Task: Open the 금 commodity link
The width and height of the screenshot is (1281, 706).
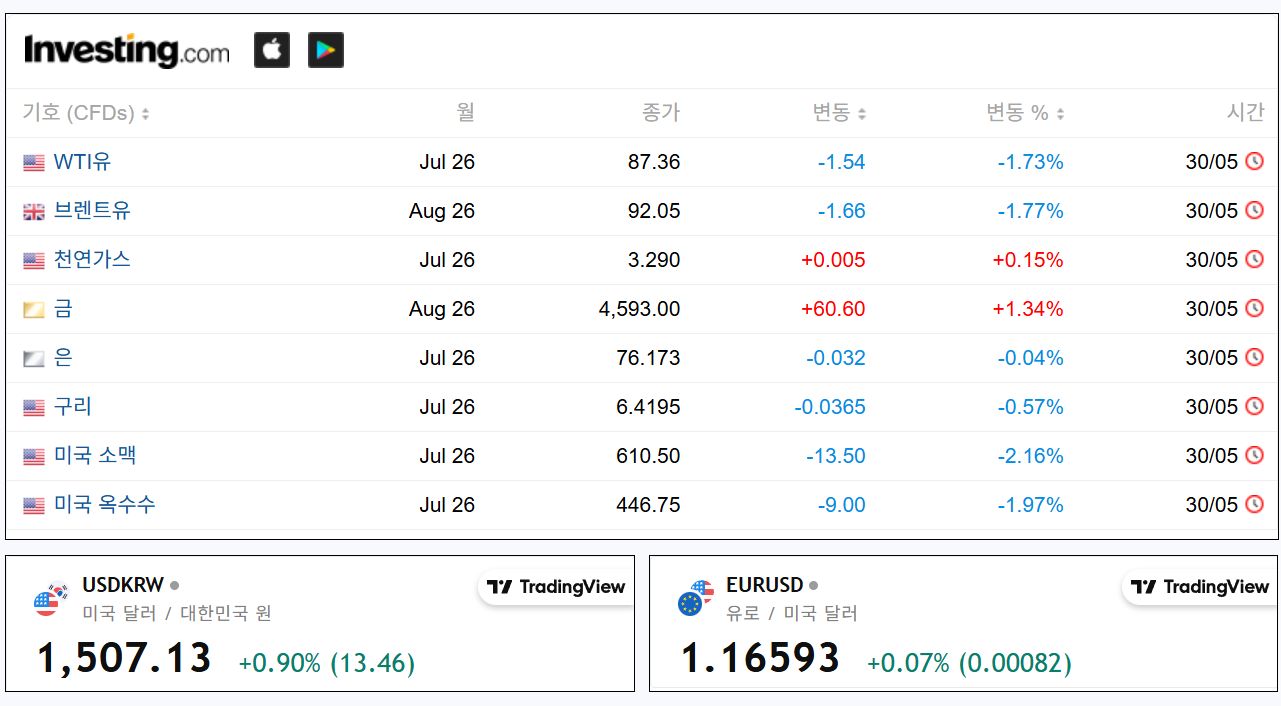Action: 63,308
